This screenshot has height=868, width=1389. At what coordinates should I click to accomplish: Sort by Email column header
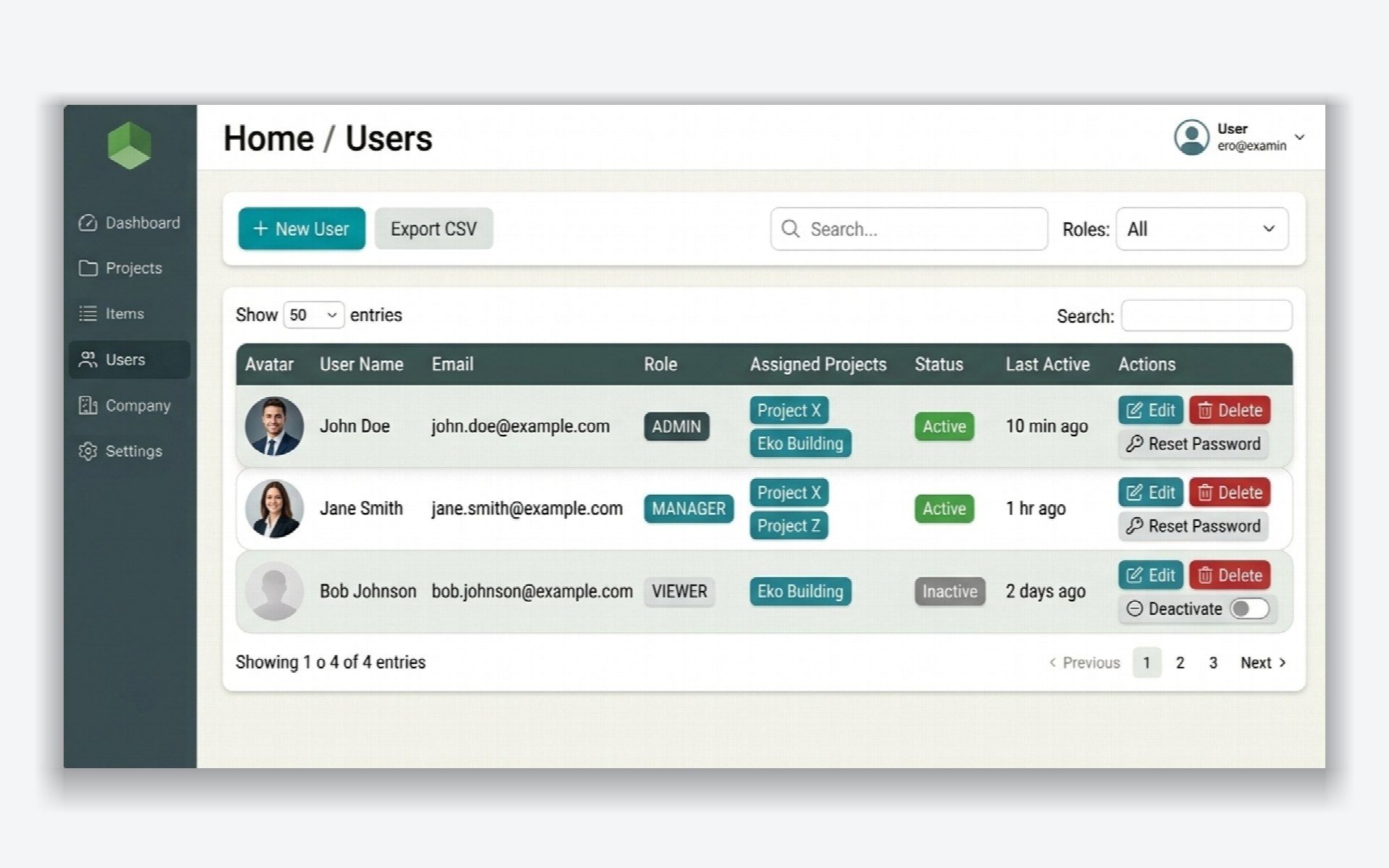coord(453,364)
